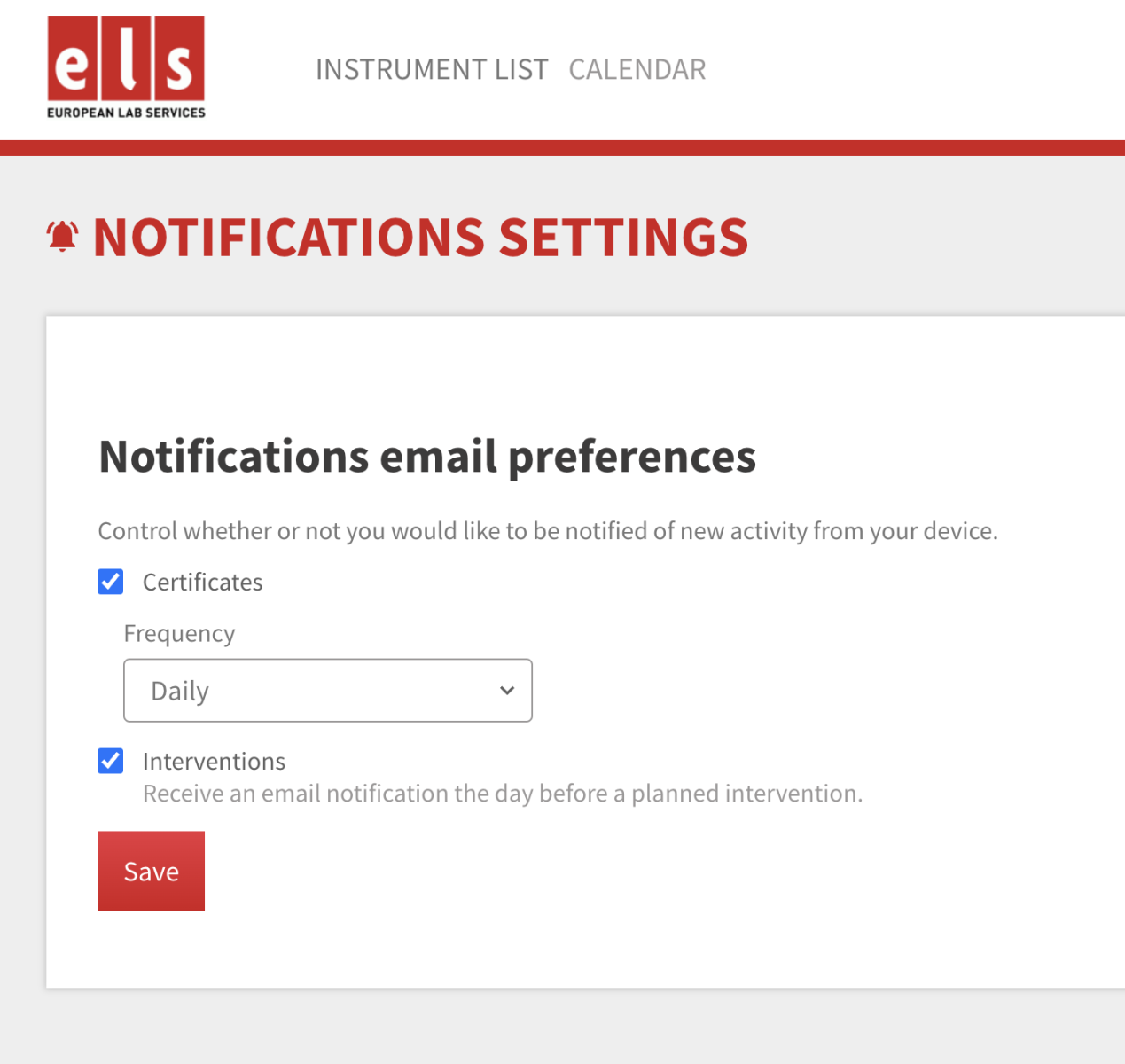
Task: Click the red header divider bar
Action: (562, 148)
